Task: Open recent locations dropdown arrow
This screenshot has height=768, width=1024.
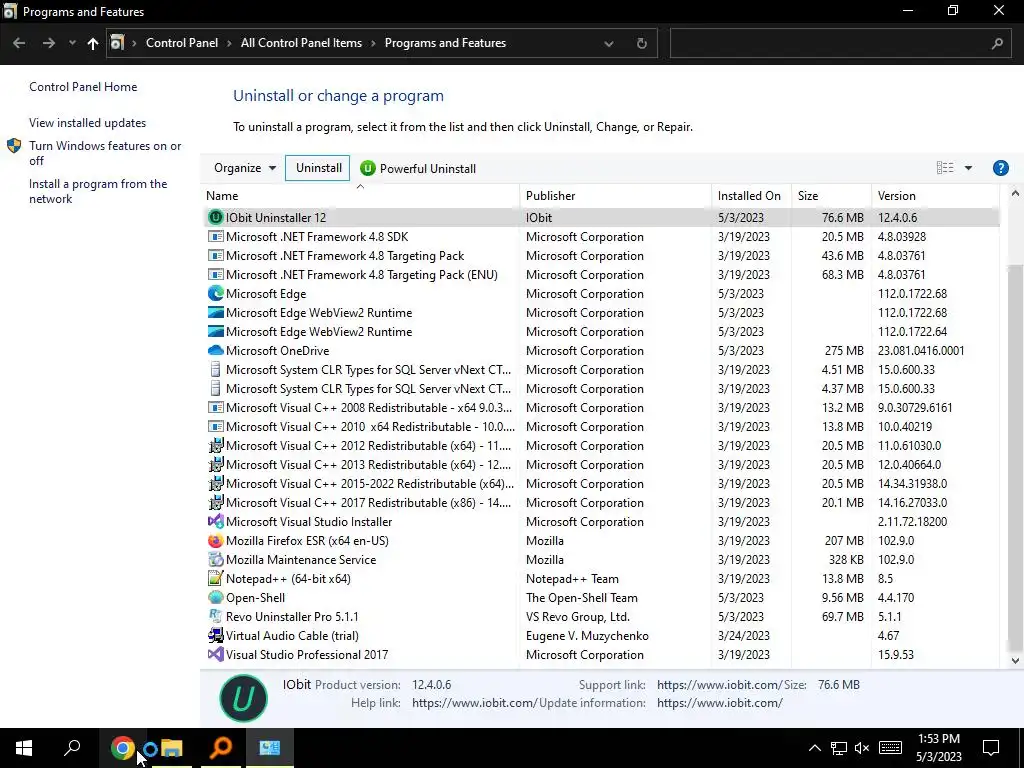Action: point(72,43)
